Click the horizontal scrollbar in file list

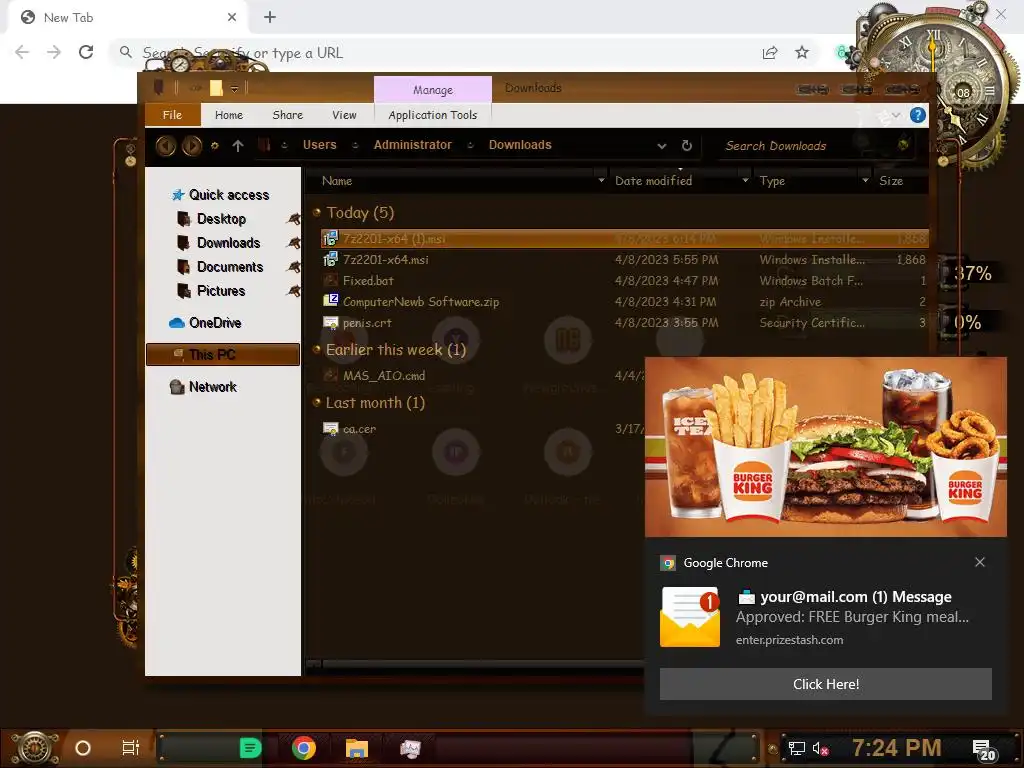481,665
